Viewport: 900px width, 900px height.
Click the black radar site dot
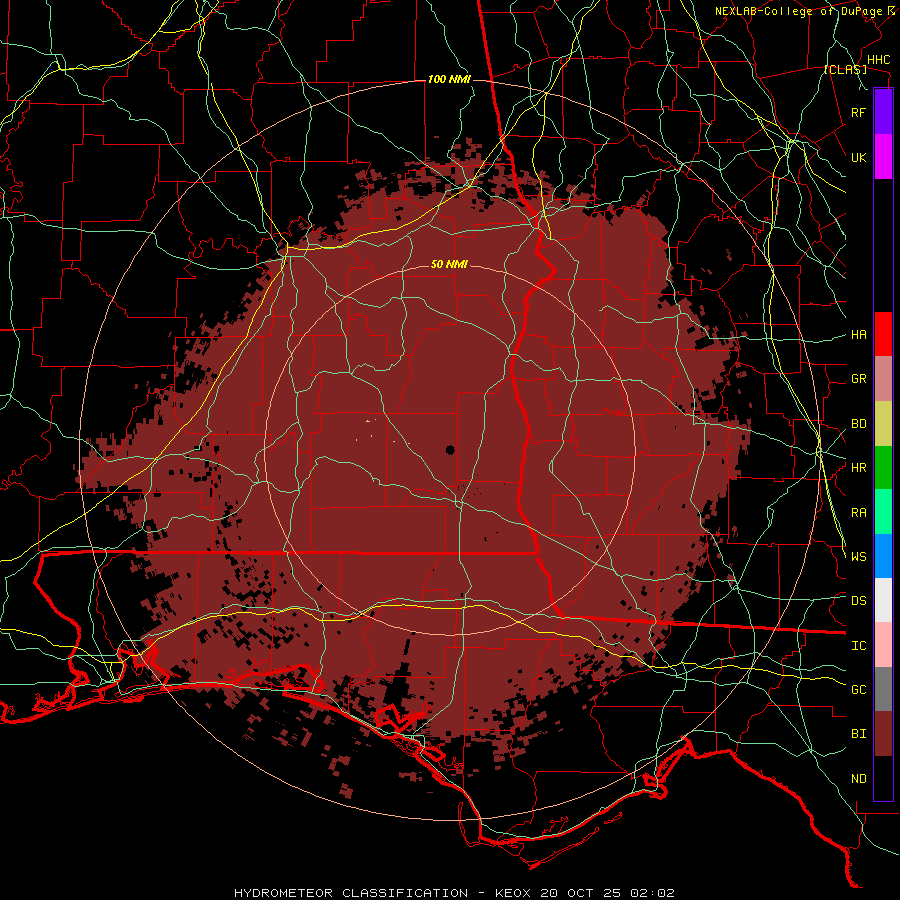click(450, 449)
